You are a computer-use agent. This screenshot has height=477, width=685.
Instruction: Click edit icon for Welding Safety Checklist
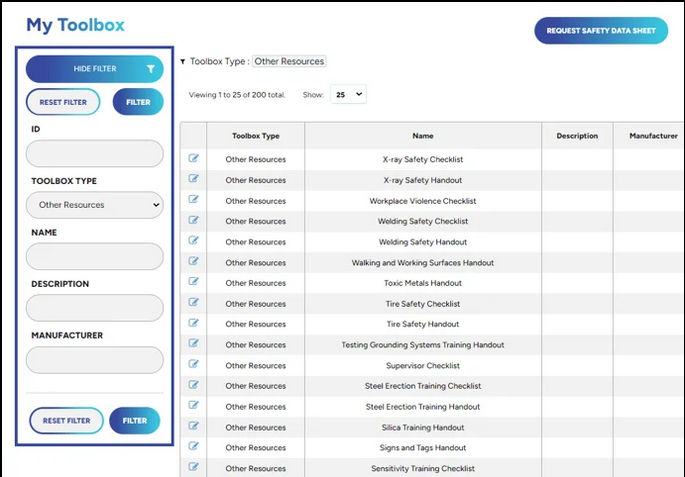[193, 221]
